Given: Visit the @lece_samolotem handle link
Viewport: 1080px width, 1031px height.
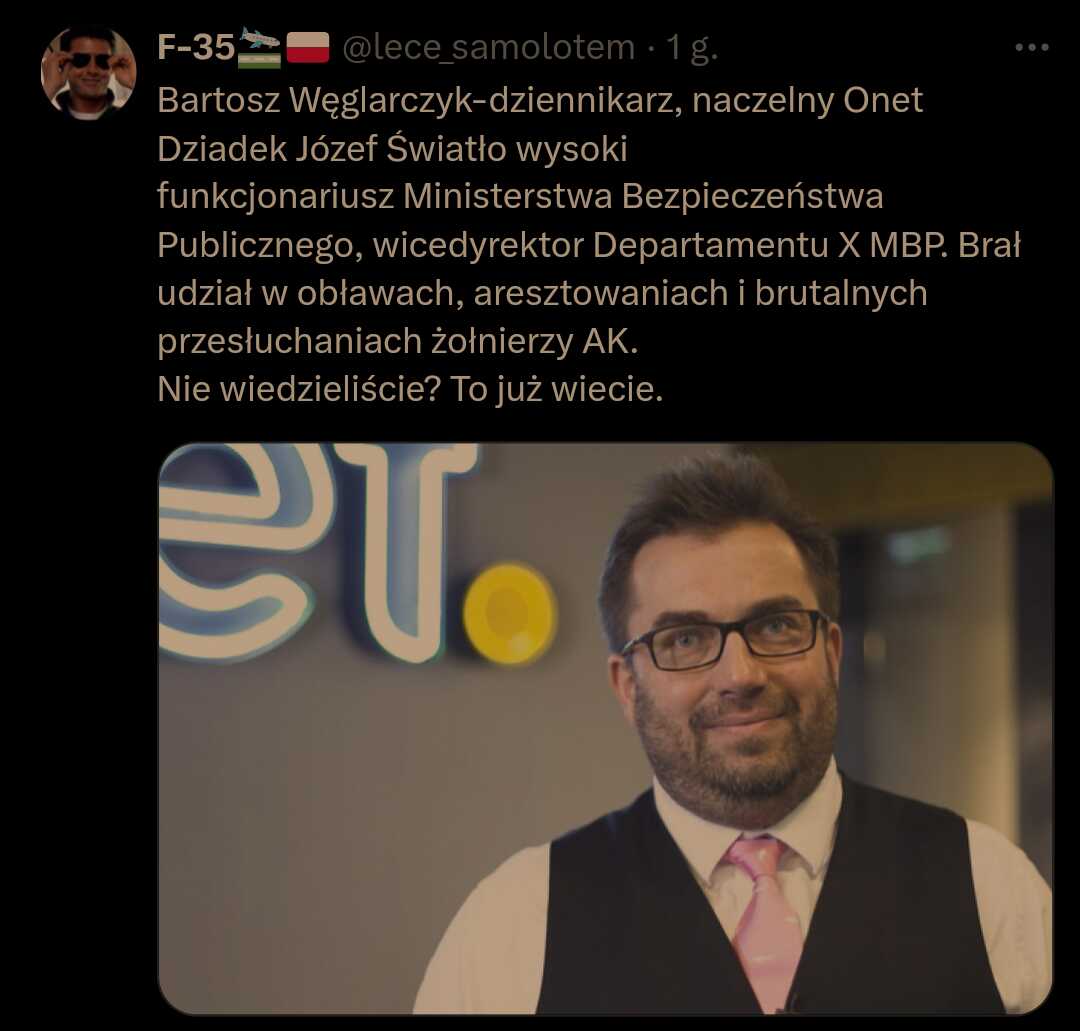Looking at the screenshot, I should tap(488, 48).
